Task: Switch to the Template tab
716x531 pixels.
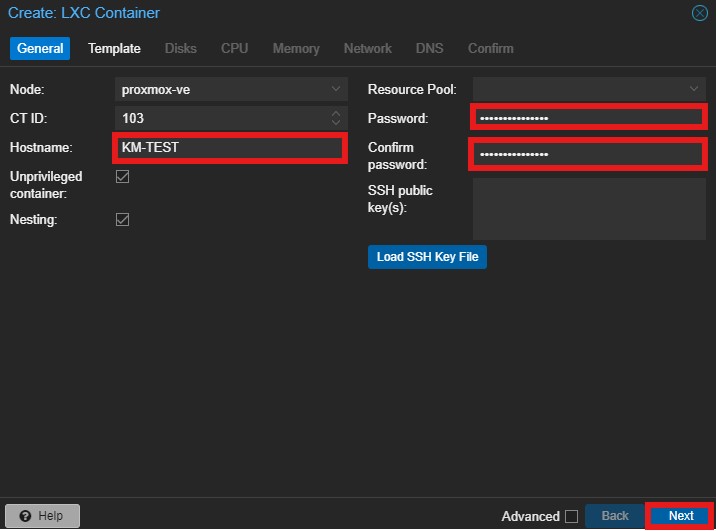Action: pos(114,48)
